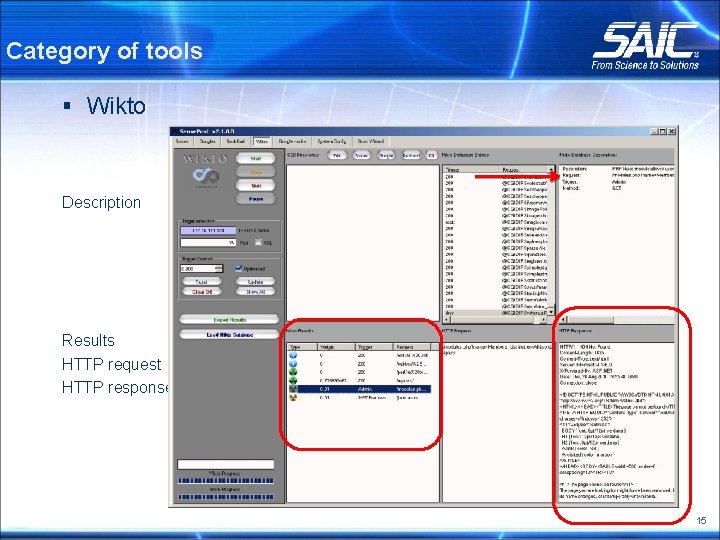Sort results by the Weight column header
The height and width of the screenshot is (540, 720).
(336, 347)
